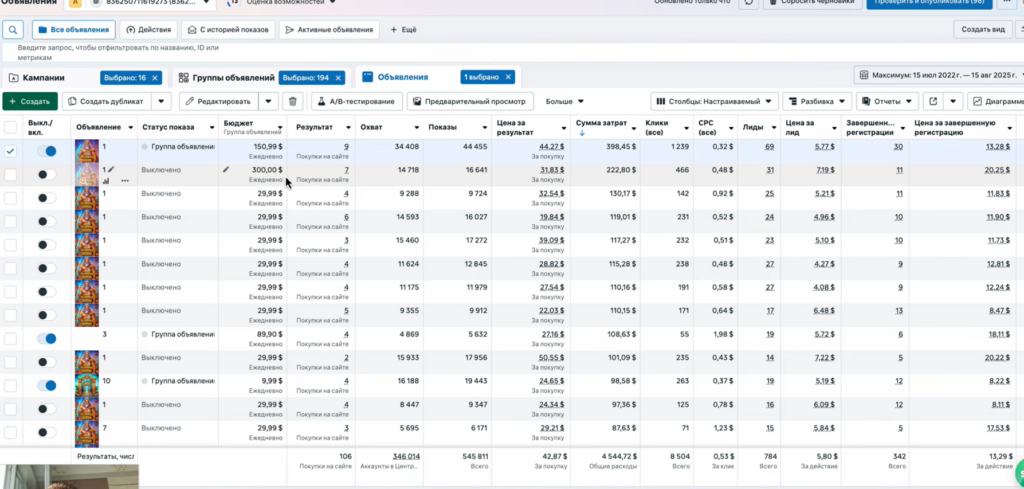Enable the ad in the 222,80 $ row

46,174
